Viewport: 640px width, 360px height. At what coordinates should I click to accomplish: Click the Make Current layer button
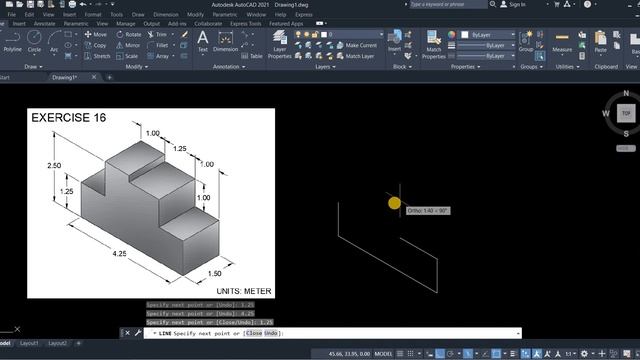(357, 45)
